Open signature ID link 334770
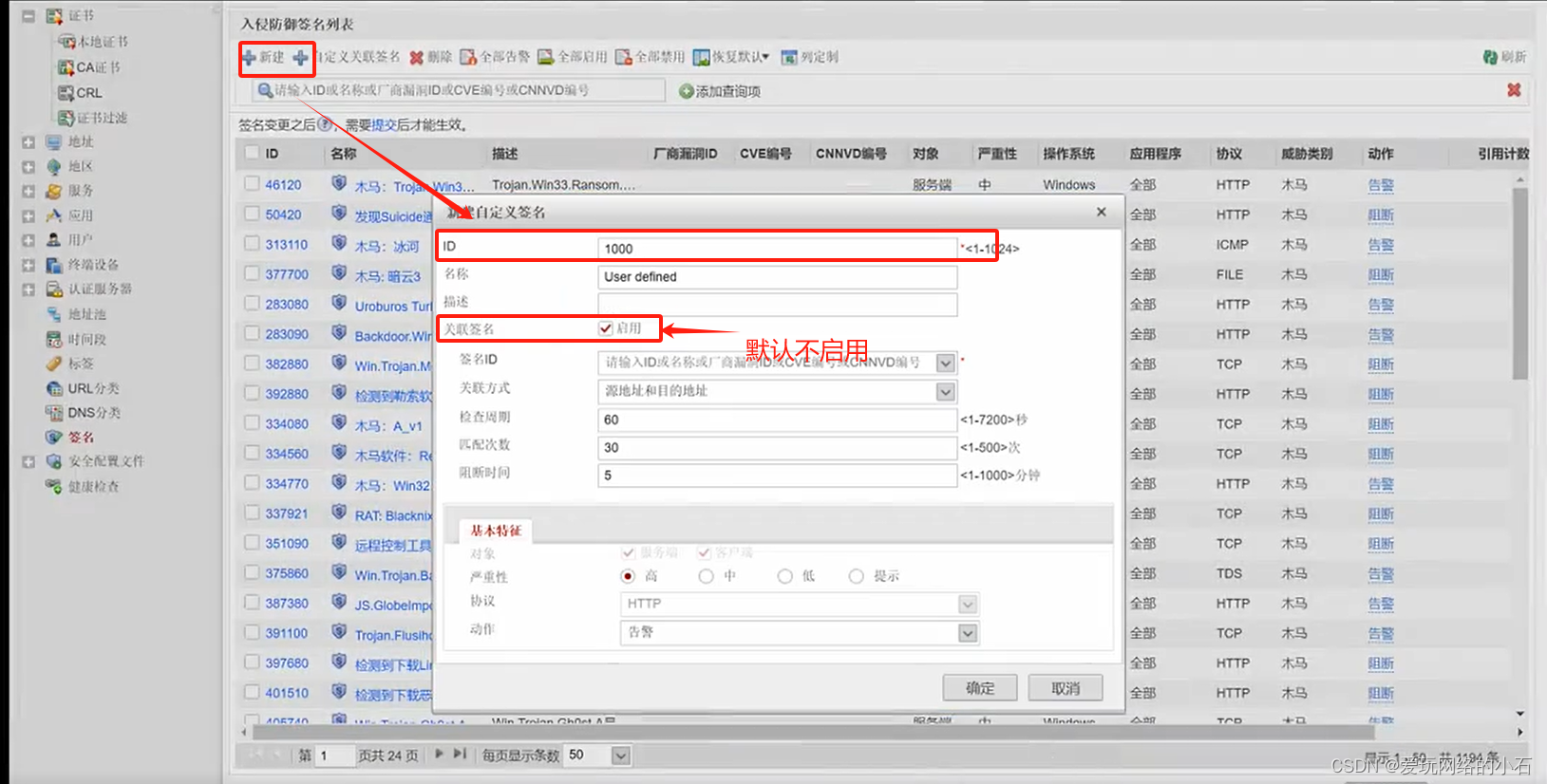Screen dimensions: 1547x784 pyautogui.click(x=287, y=484)
